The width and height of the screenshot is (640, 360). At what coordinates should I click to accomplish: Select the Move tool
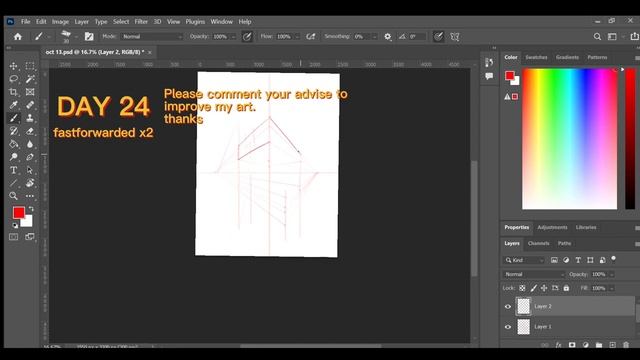(13, 66)
